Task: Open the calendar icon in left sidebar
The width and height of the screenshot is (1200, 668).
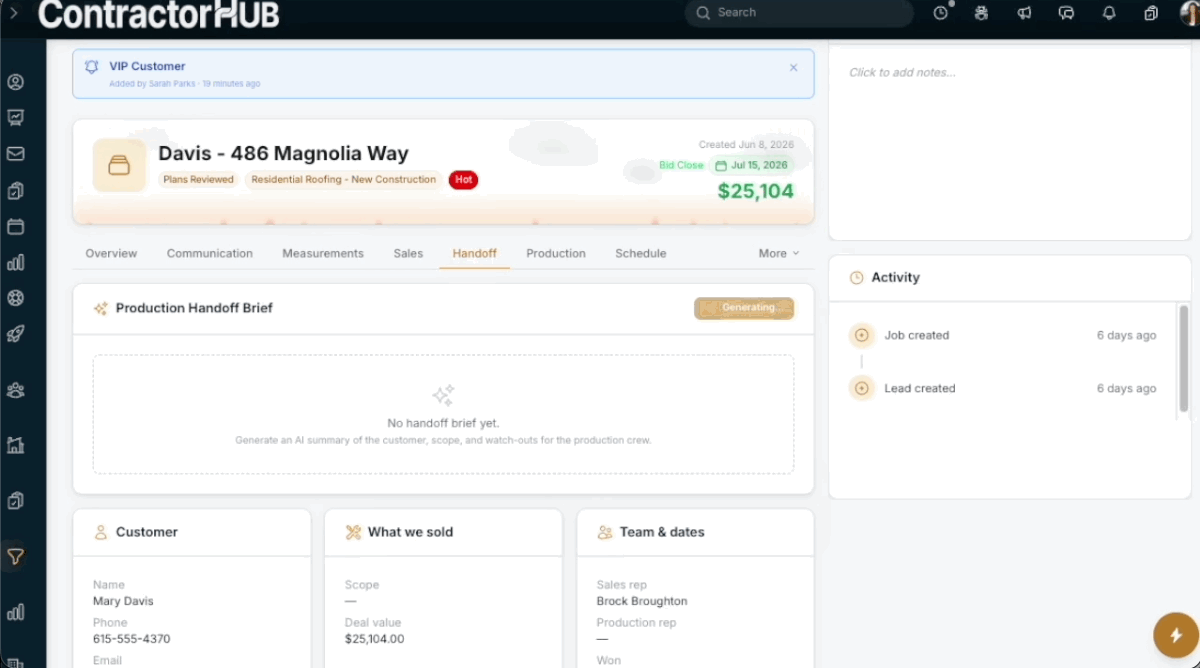Action: pos(15,226)
